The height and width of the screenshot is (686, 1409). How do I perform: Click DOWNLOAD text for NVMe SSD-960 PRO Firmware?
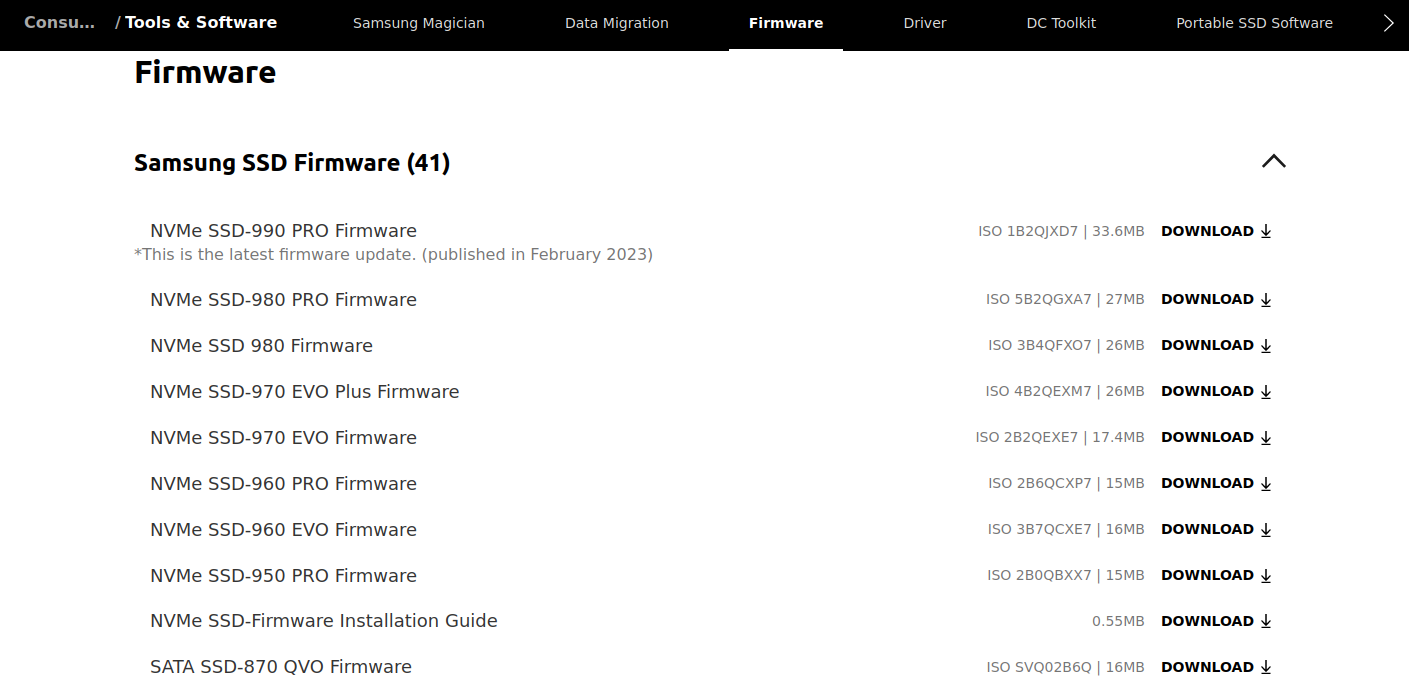[1207, 483]
